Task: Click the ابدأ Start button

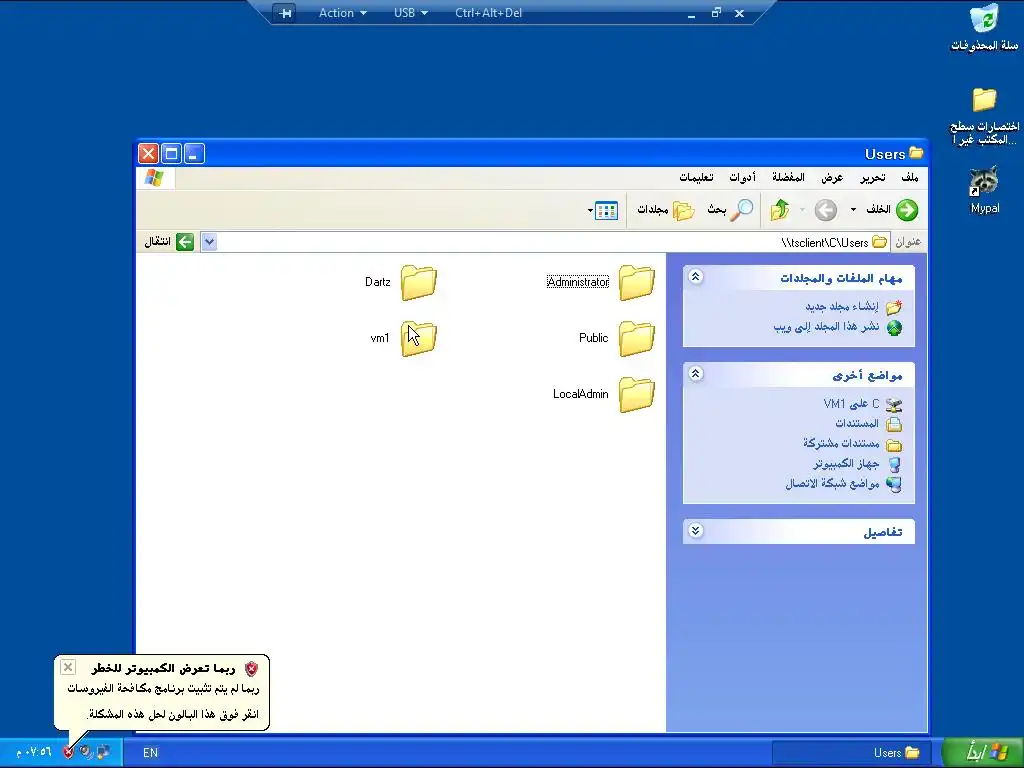Action: click(x=984, y=752)
